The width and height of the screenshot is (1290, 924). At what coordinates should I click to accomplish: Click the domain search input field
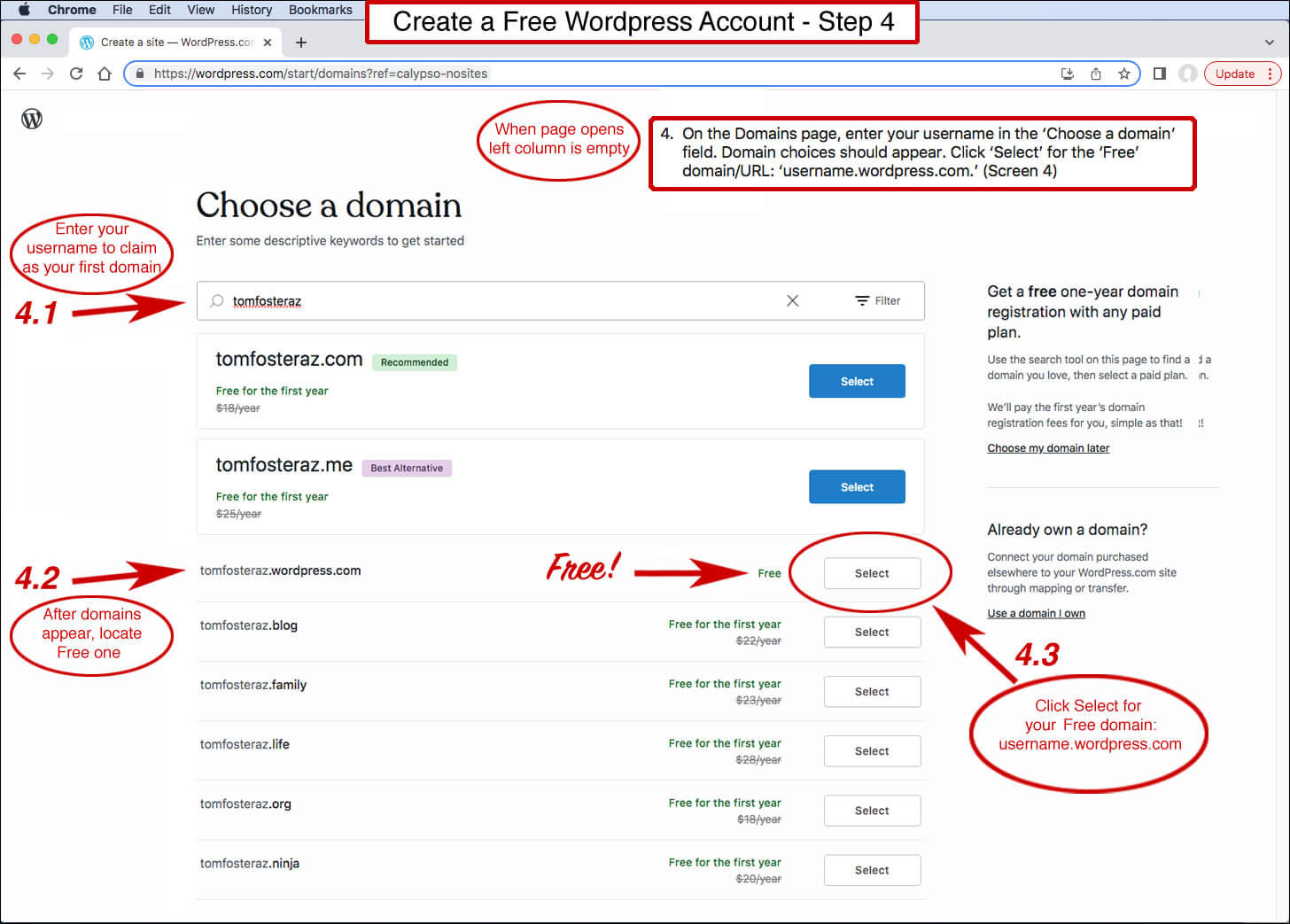tap(496, 301)
